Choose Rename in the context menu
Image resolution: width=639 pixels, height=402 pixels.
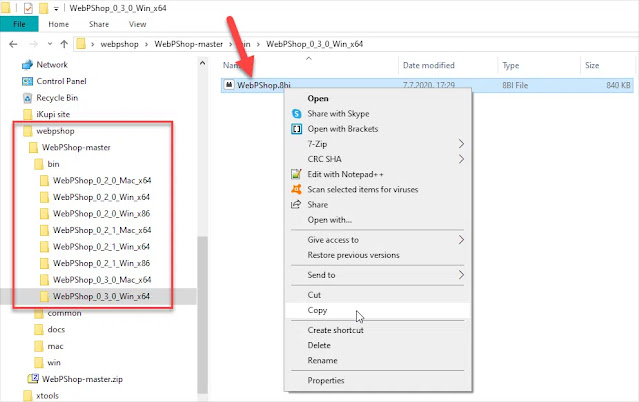pyautogui.click(x=378, y=360)
